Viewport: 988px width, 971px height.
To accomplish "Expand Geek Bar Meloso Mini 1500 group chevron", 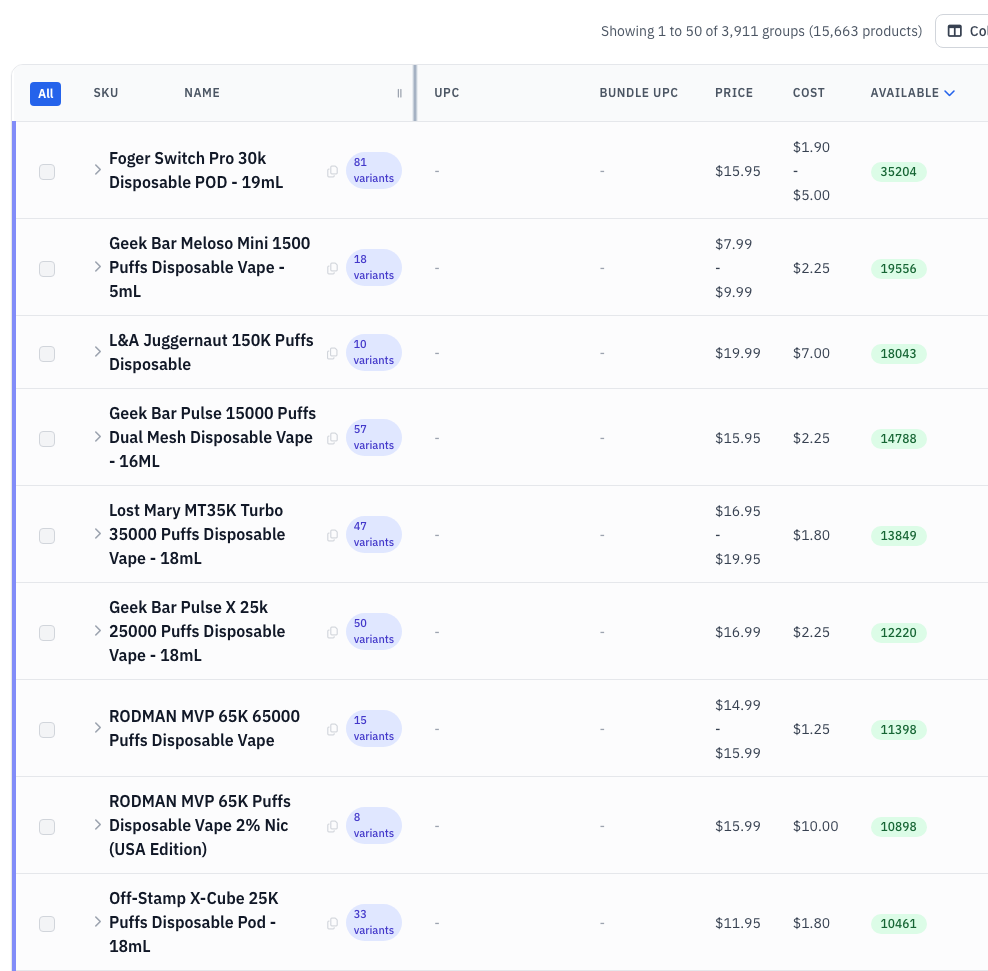I will click(98, 267).
